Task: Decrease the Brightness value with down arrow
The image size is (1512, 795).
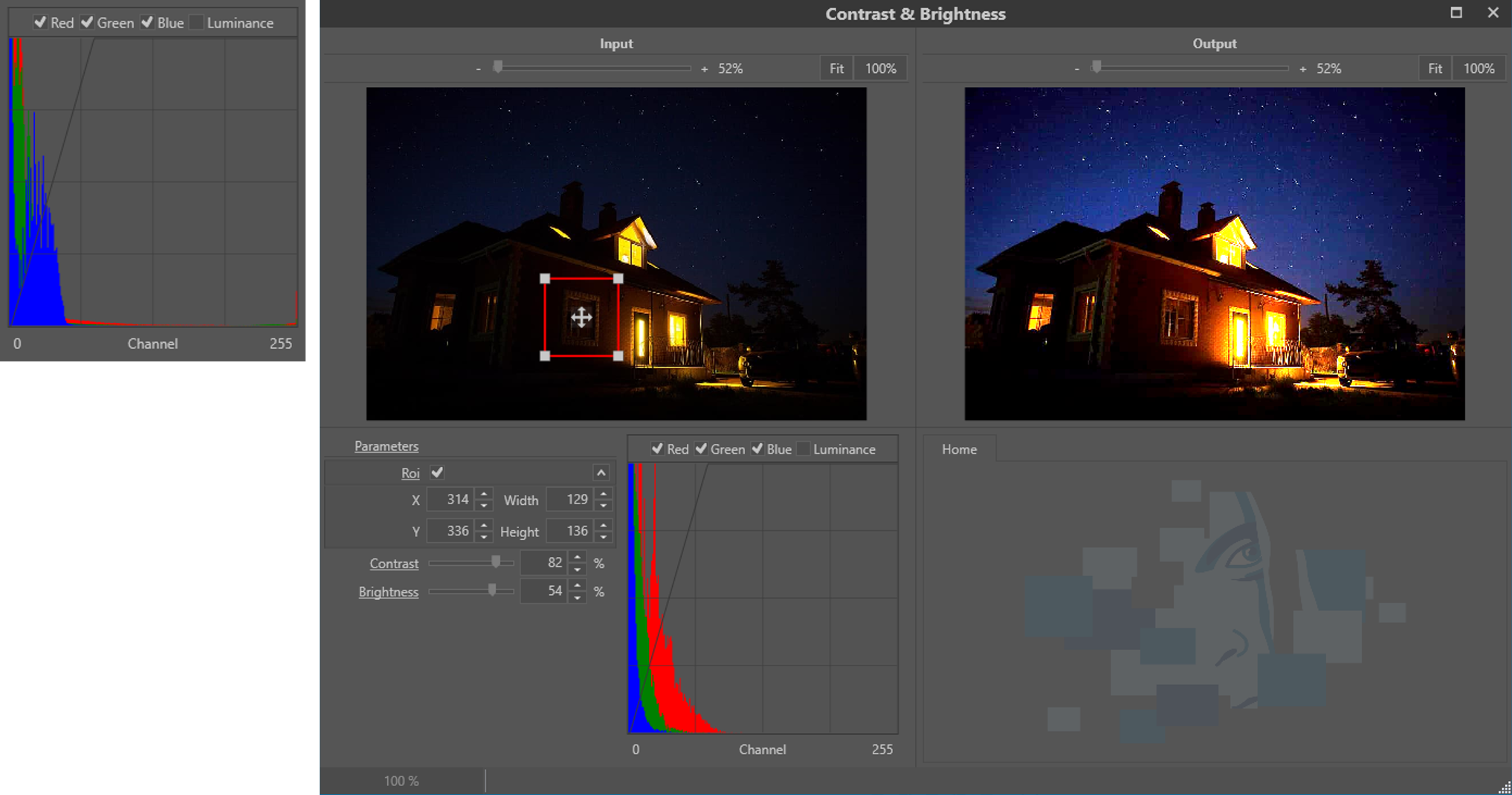Action: tap(578, 597)
